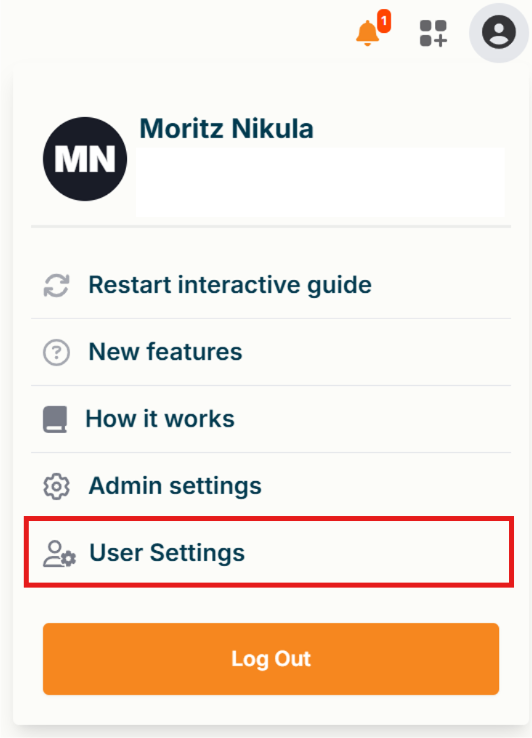Click the user-with-gear icon
Screen dimensions: 532x738
[59, 554]
